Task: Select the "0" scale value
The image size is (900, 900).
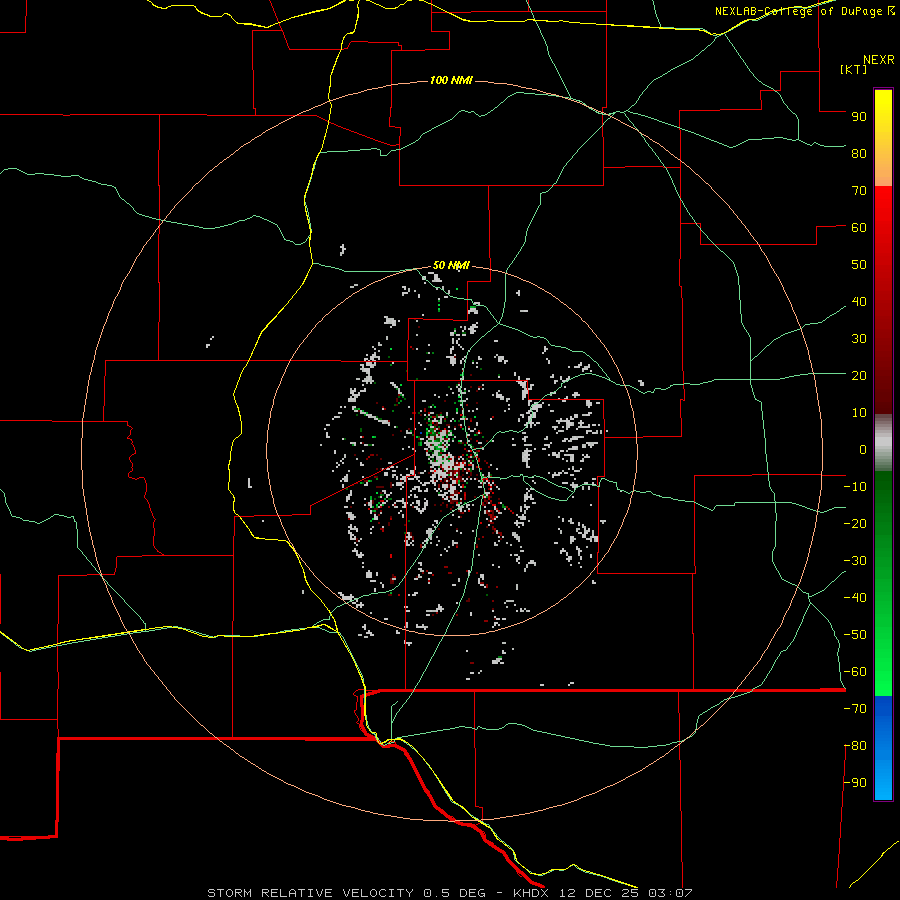Action: pyautogui.click(x=863, y=449)
